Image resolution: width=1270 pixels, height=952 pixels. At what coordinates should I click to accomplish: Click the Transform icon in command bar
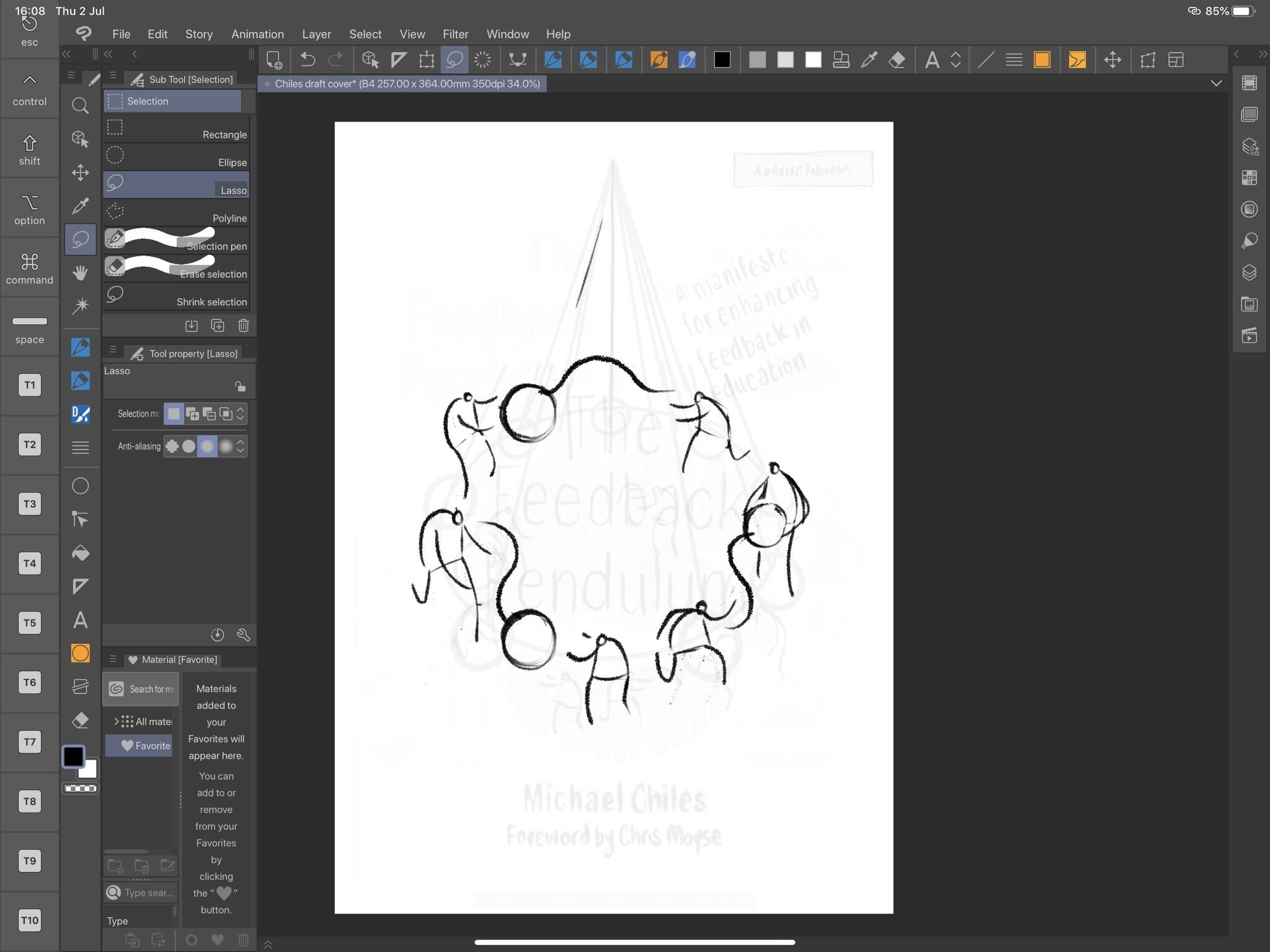coord(427,60)
